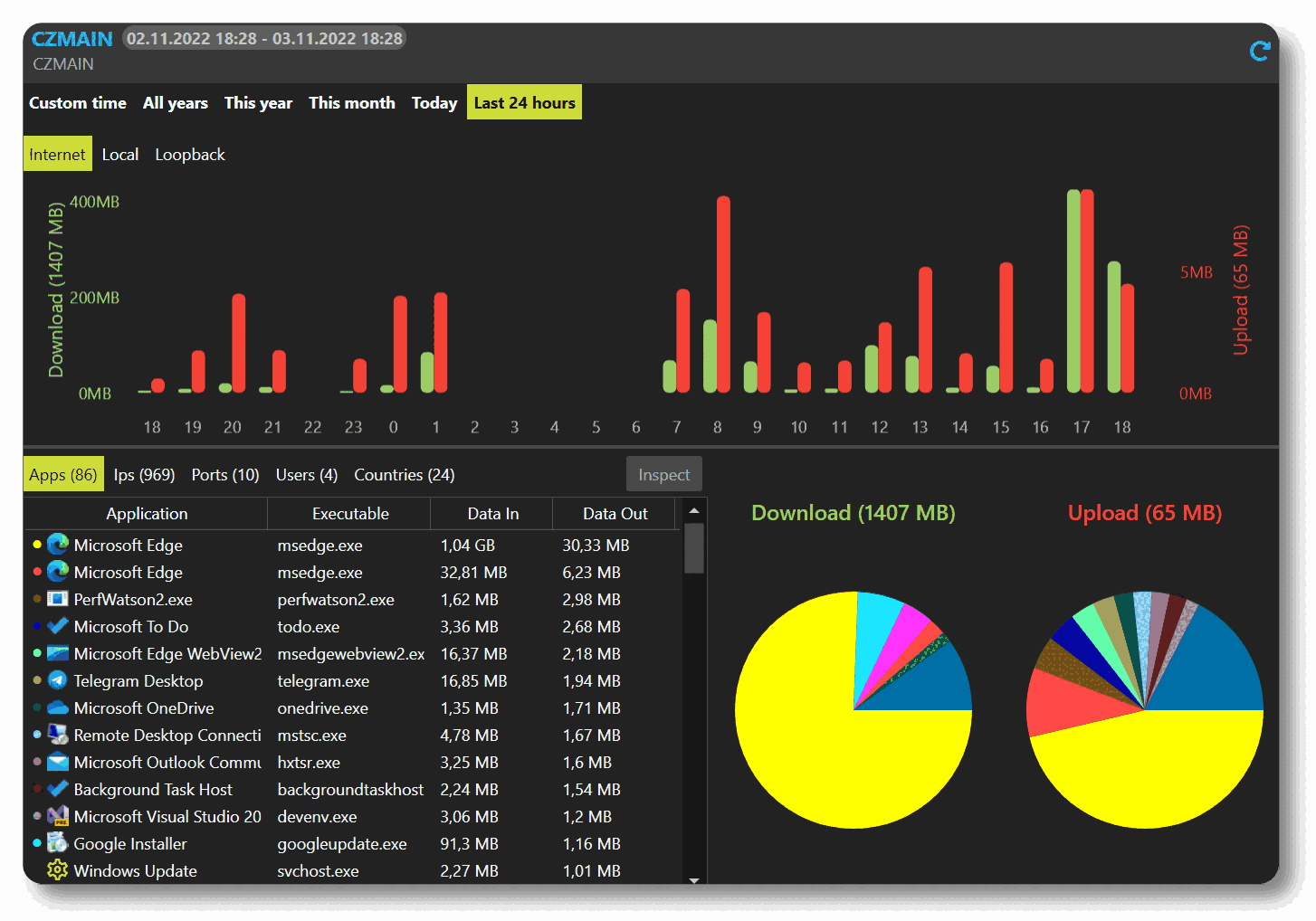This screenshot has width=1316, height=921.
Task: Click the Microsoft OneDrive cloud icon
Action: (57, 707)
